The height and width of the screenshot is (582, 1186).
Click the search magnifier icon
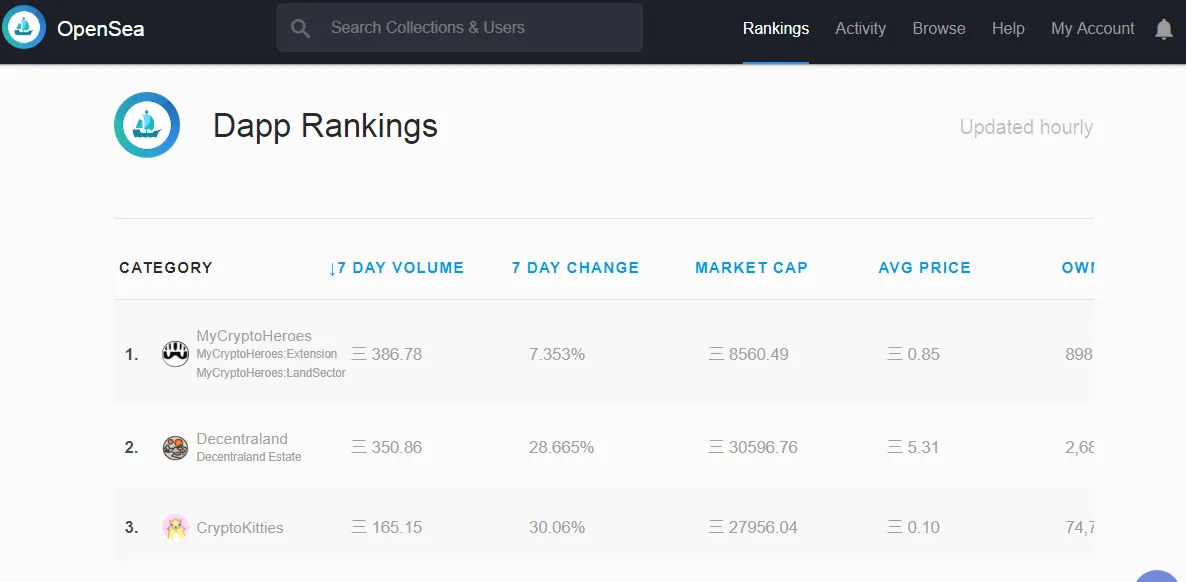(300, 28)
